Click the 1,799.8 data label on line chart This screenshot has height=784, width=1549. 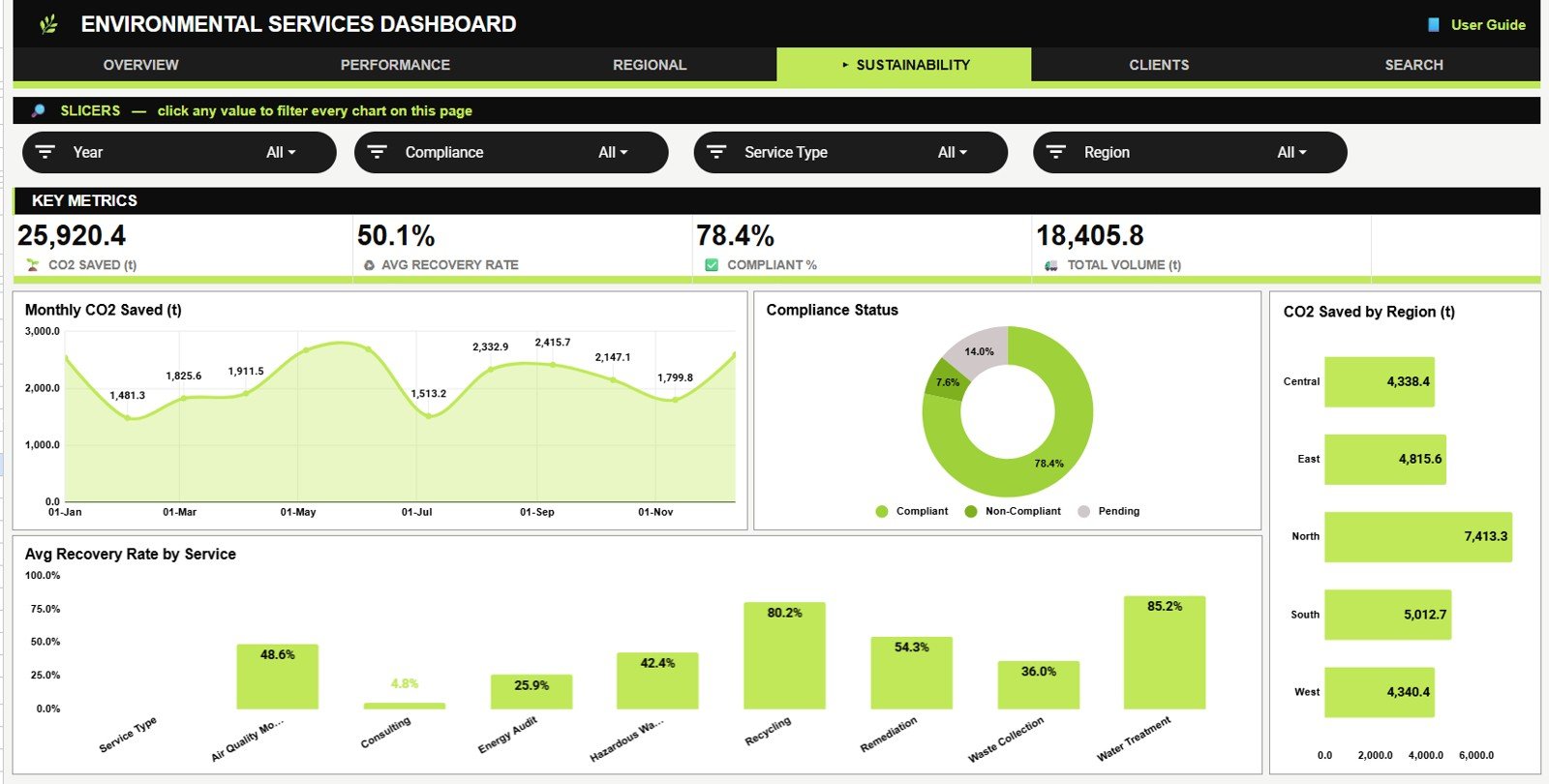point(676,378)
